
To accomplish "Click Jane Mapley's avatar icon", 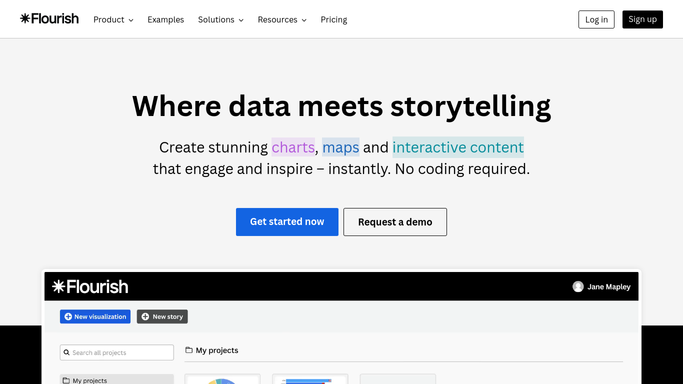I will click(578, 286).
